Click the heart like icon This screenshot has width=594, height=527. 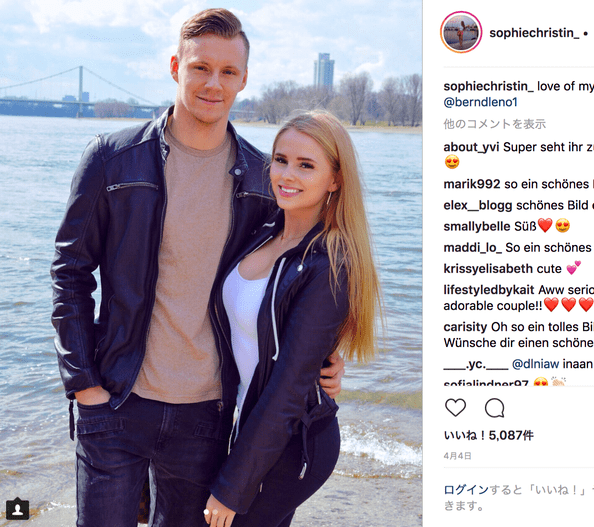[x=455, y=408]
